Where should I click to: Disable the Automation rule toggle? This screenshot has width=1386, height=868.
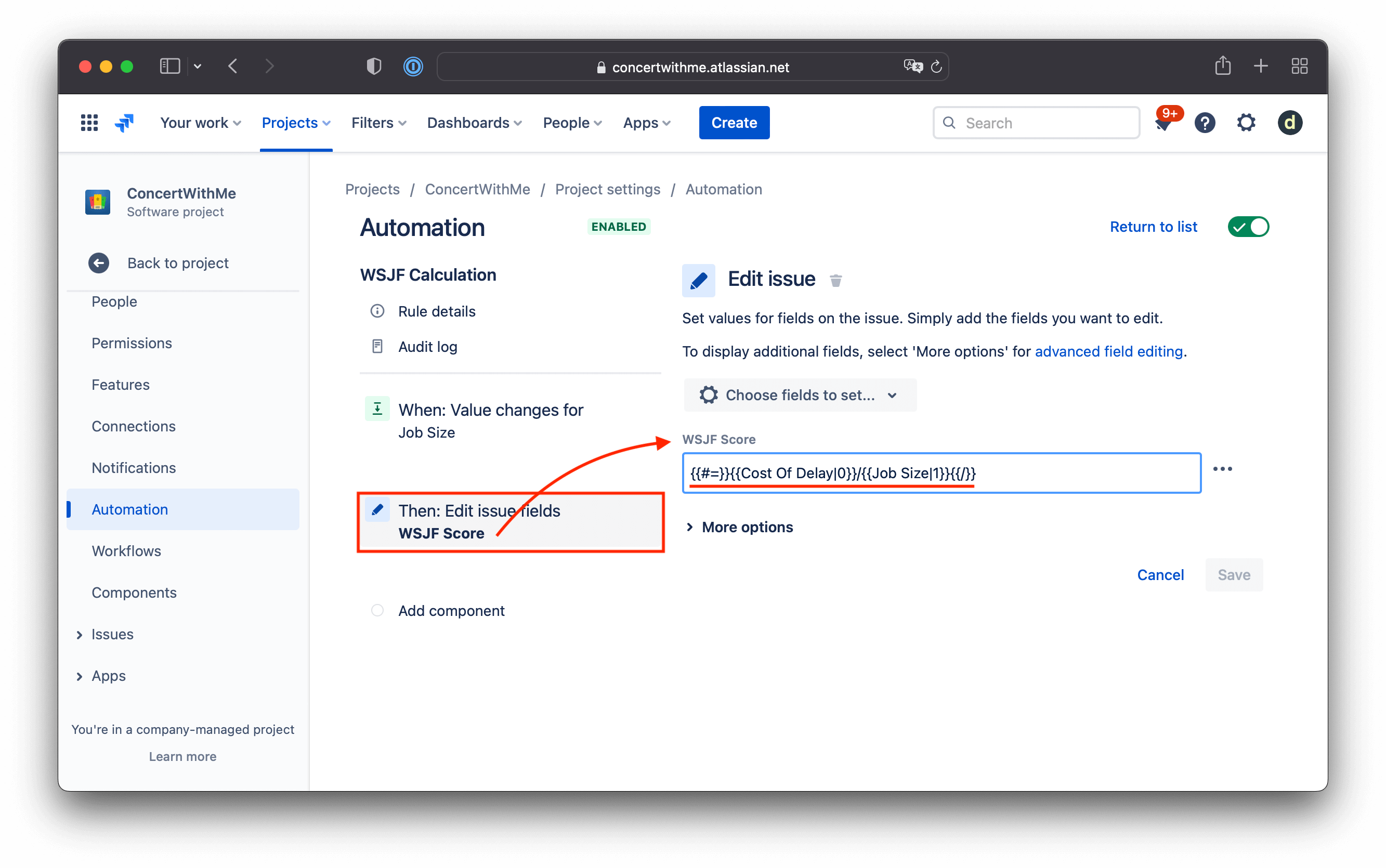[1248, 226]
